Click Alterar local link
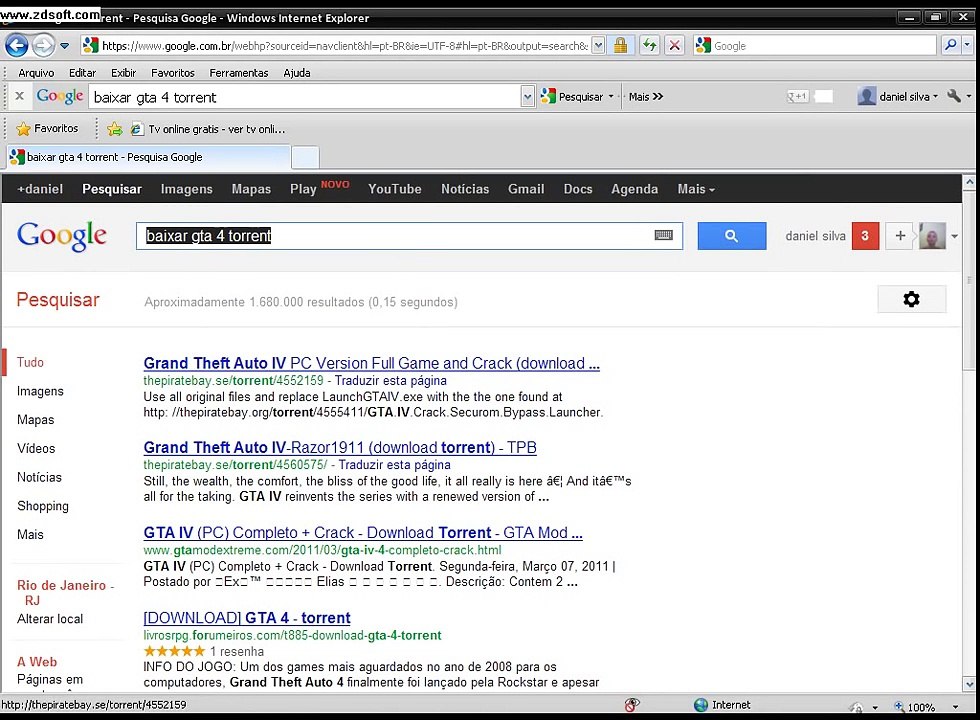The width and height of the screenshot is (980, 720). point(50,619)
